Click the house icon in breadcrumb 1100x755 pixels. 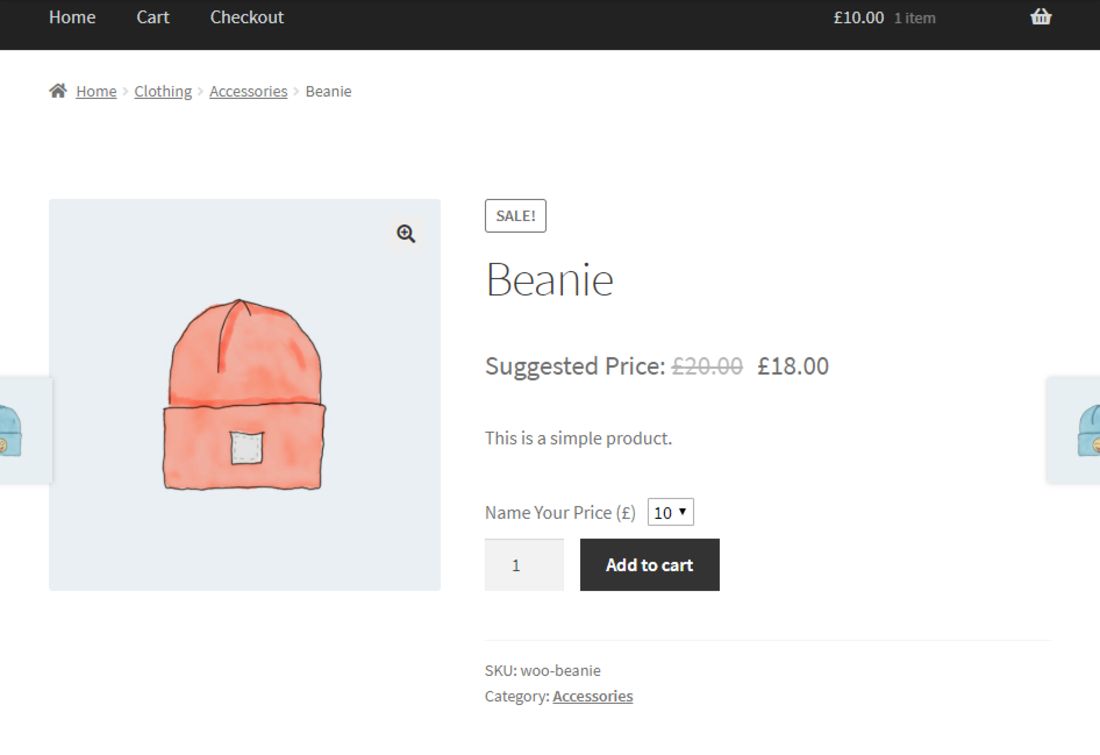tap(58, 91)
